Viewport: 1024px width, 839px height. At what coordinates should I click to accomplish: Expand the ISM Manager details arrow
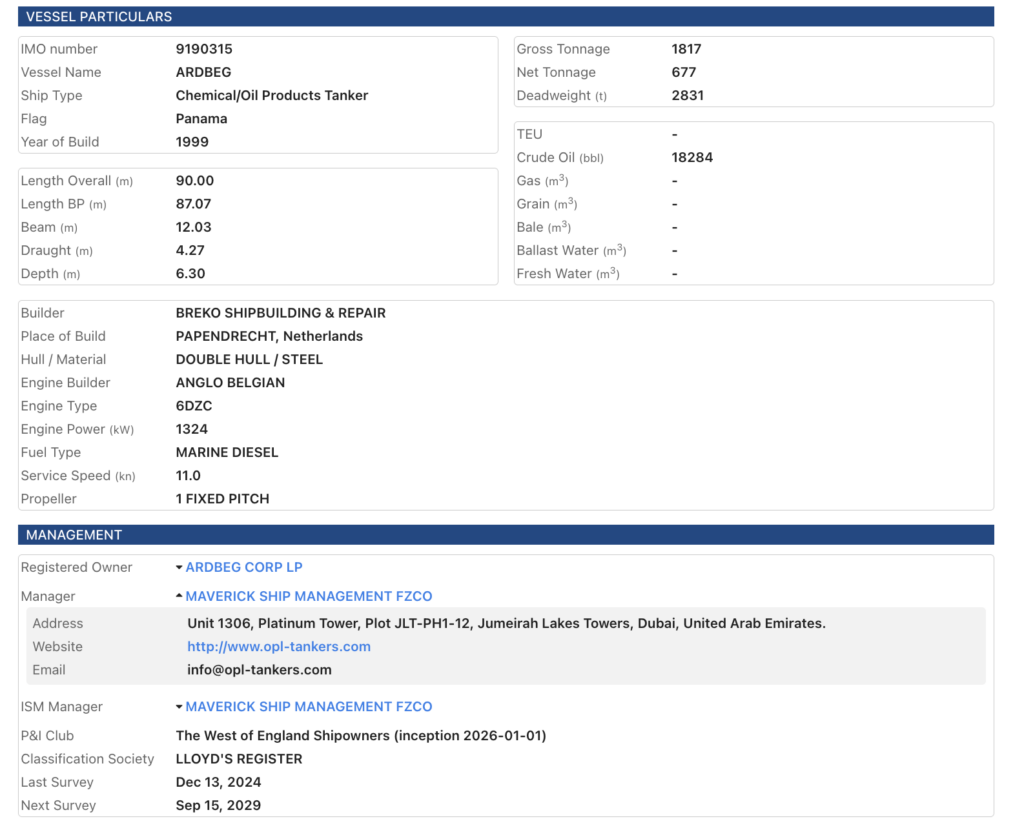(179, 707)
